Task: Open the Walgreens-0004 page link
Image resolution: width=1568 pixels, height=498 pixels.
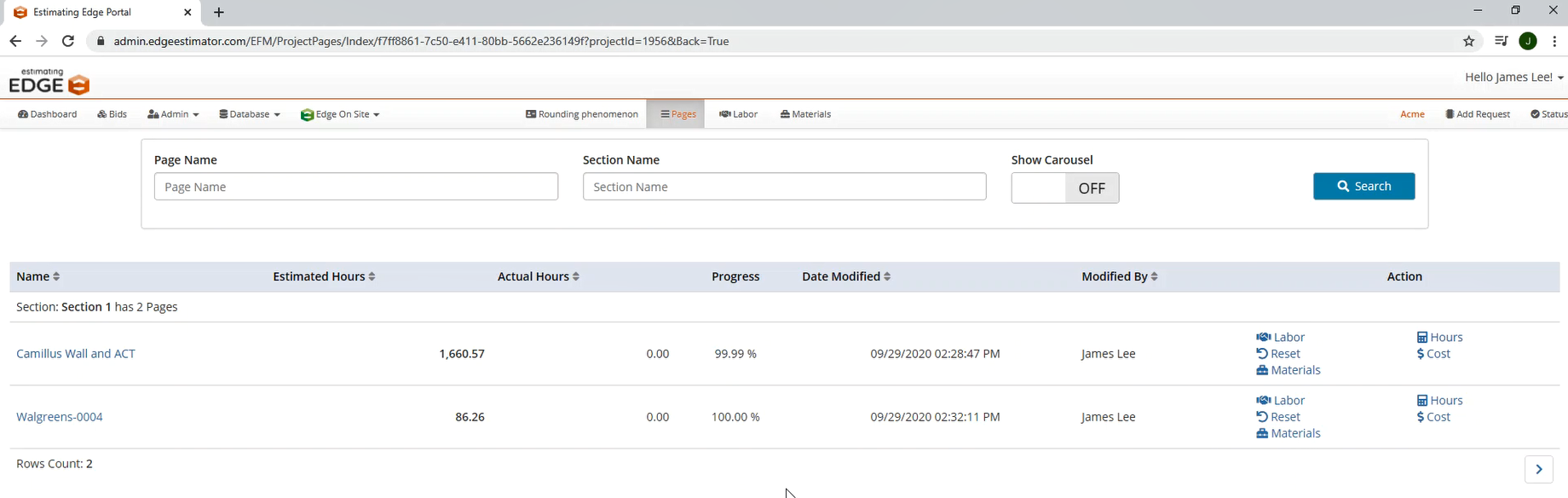Action: coord(60,417)
